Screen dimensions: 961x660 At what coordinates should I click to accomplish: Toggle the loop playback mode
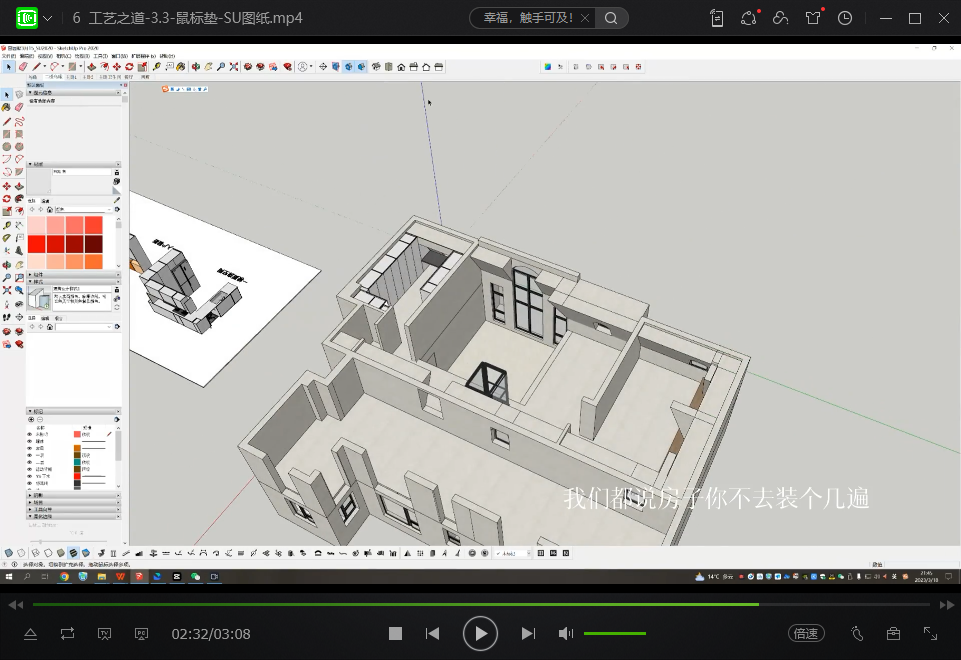(67, 633)
